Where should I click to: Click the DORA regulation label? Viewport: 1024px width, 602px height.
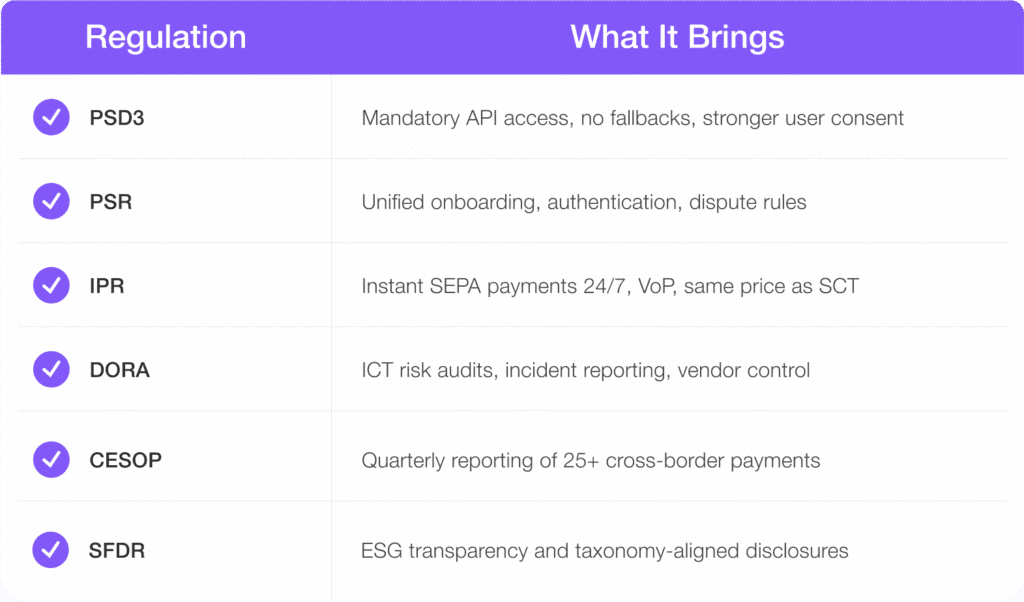[119, 370]
